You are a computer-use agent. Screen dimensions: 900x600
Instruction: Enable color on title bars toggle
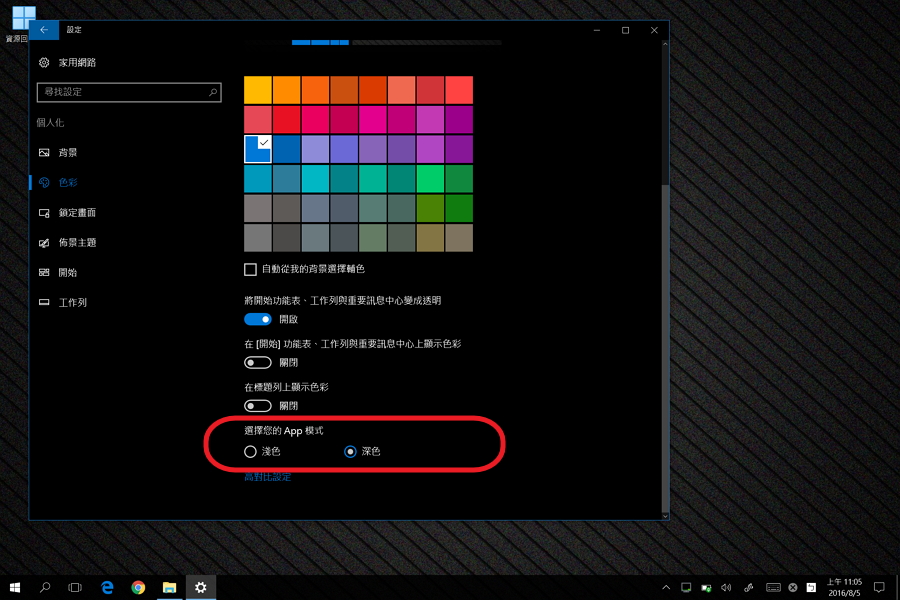tap(258, 405)
